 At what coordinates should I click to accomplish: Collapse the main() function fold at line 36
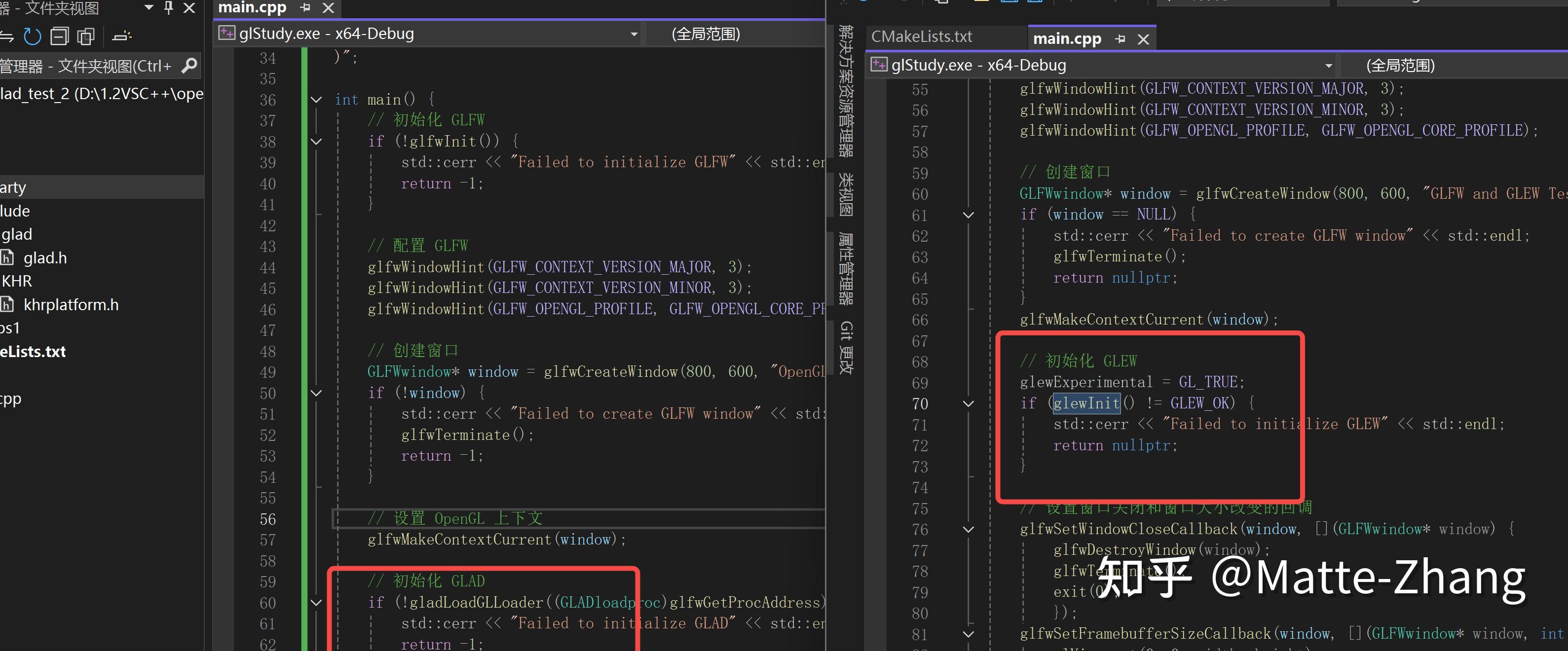pyautogui.click(x=316, y=100)
